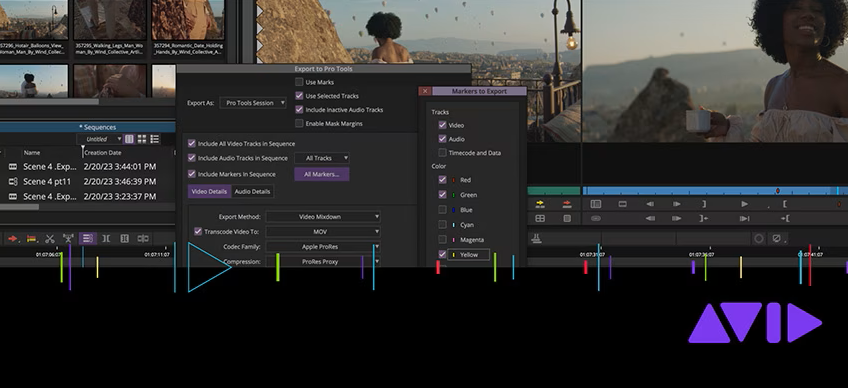The image size is (848, 388).
Task: Click the panel layout icon right of Overwrite
Action: [595, 204]
